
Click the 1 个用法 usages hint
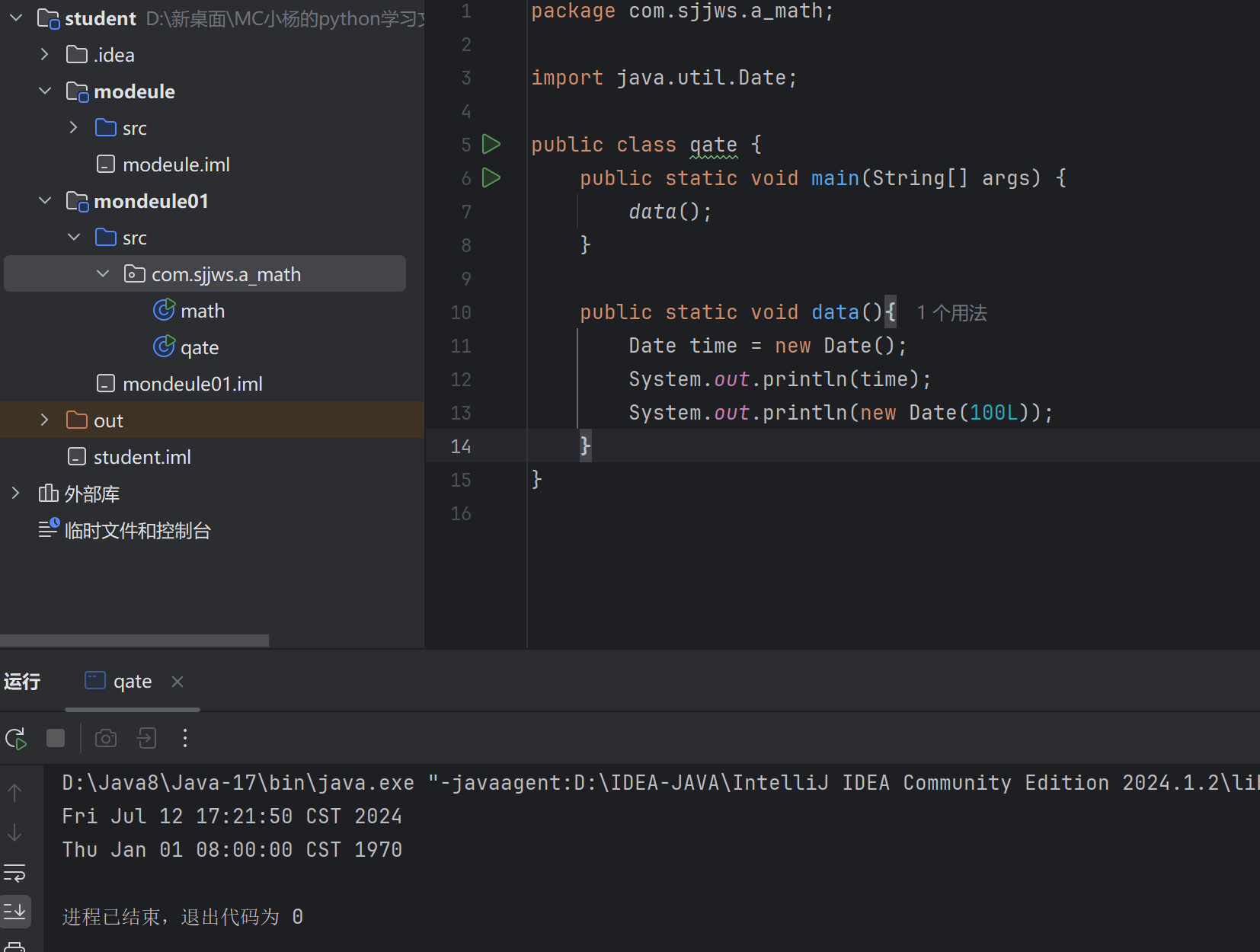951,313
